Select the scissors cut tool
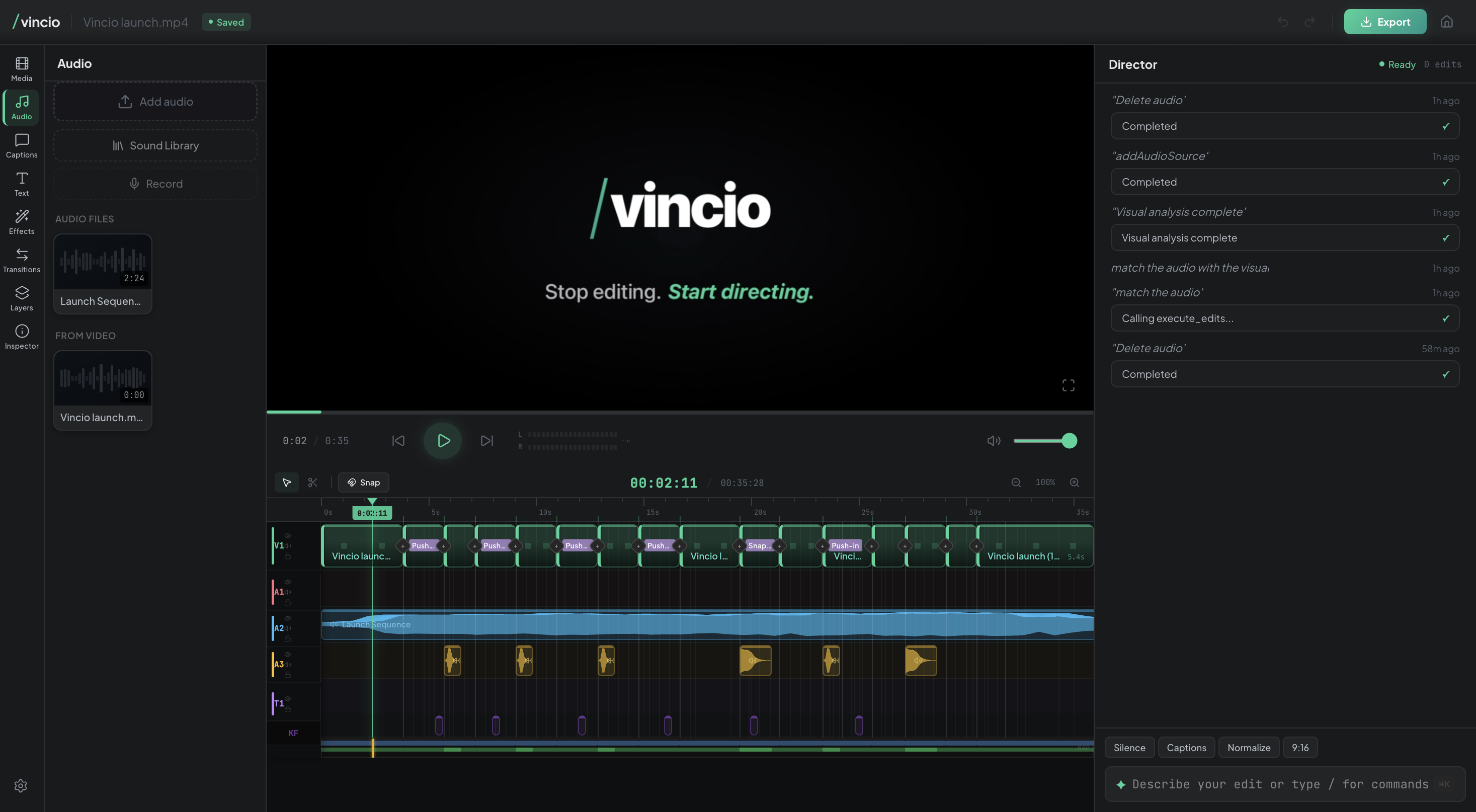The width and height of the screenshot is (1476, 812). (x=312, y=482)
